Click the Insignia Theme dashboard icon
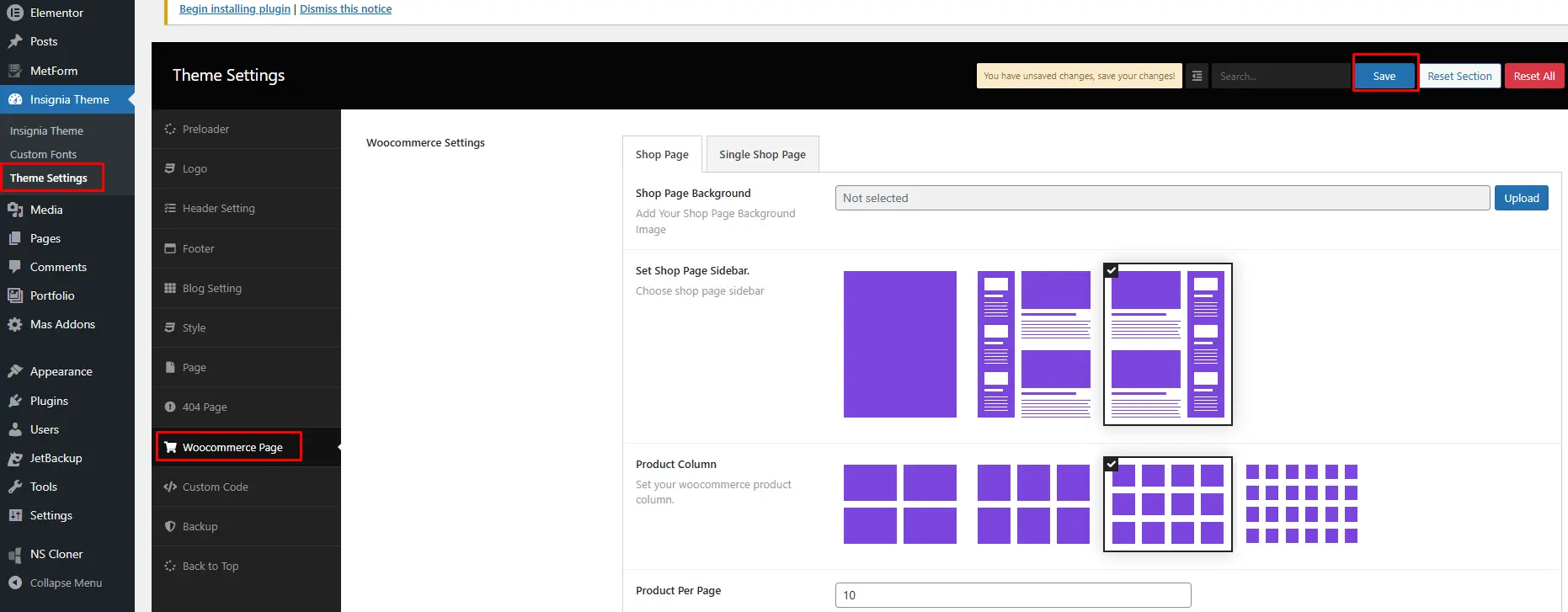The width and height of the screenshot is (1568, 612). pyautogui.click(x=15, y=99)
